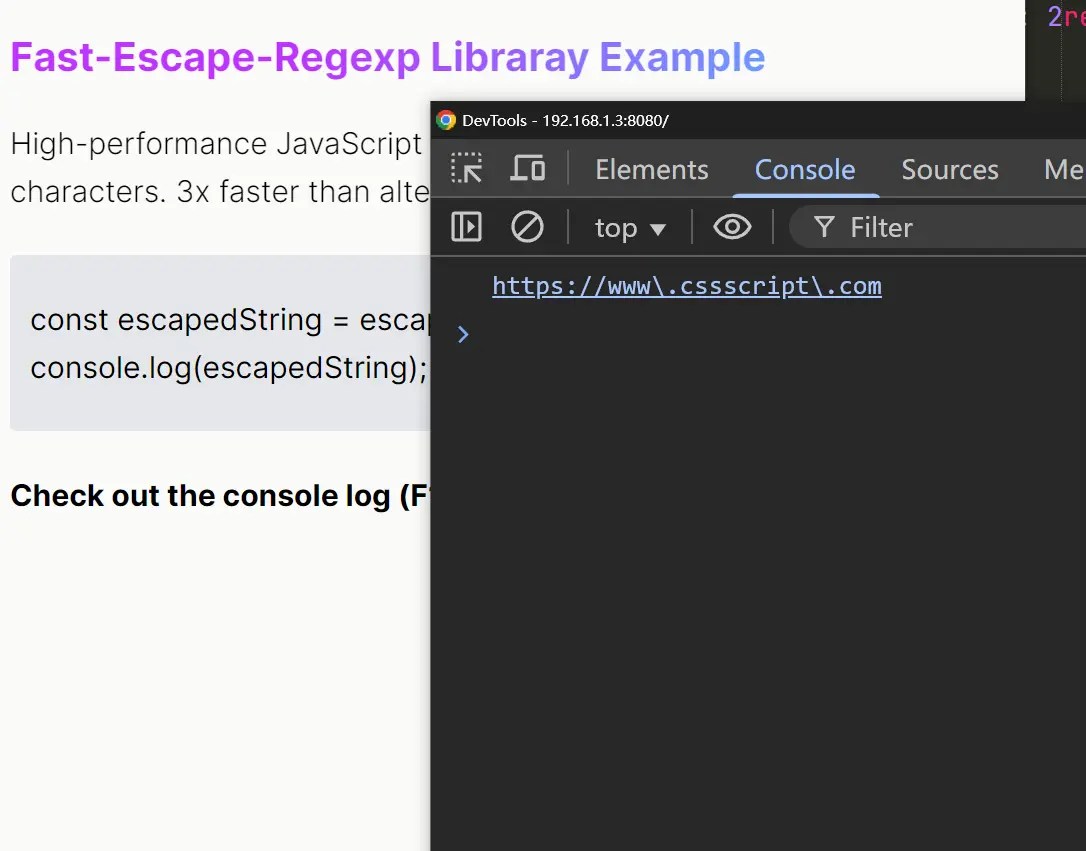
Task: Open the Sources panel
Action: click(x=949, y=169)
